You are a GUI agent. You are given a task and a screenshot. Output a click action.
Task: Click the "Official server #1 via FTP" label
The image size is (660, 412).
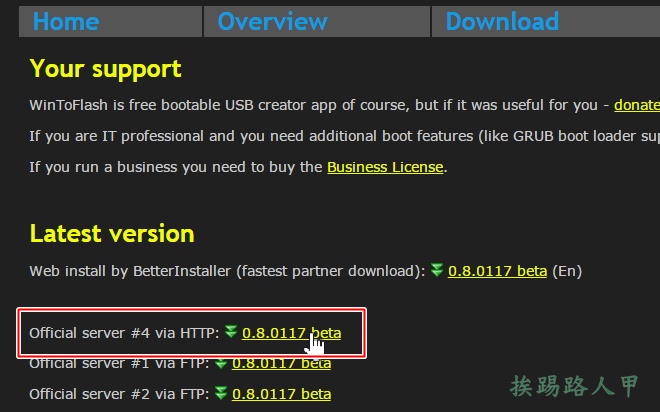(117, 363)
